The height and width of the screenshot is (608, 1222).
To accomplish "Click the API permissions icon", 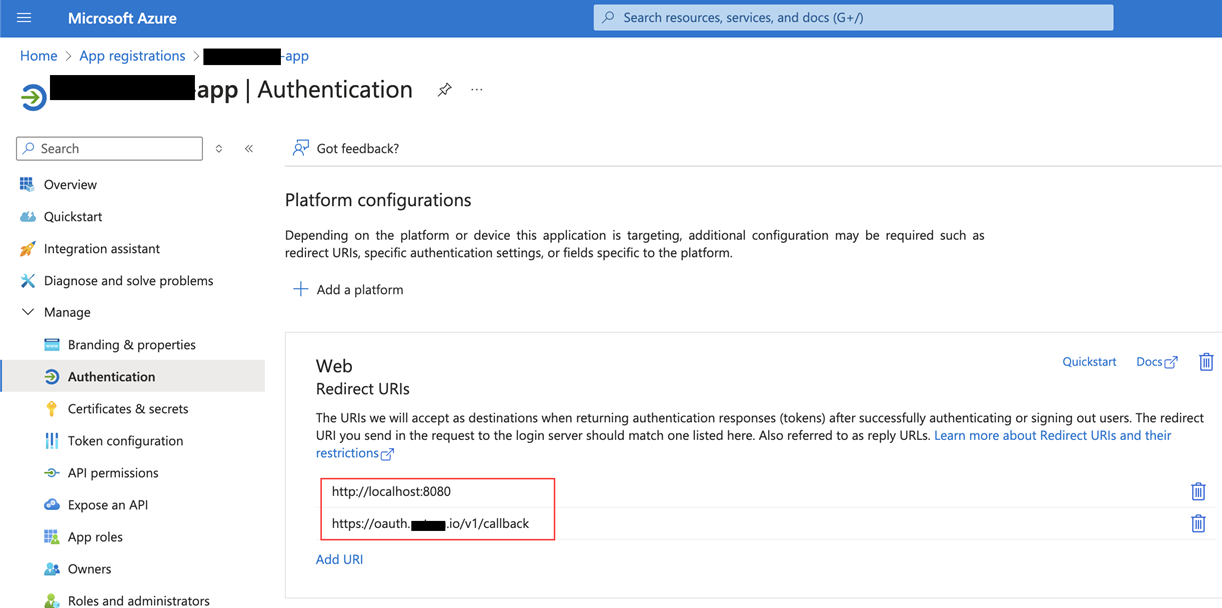I will pos(52,473).
